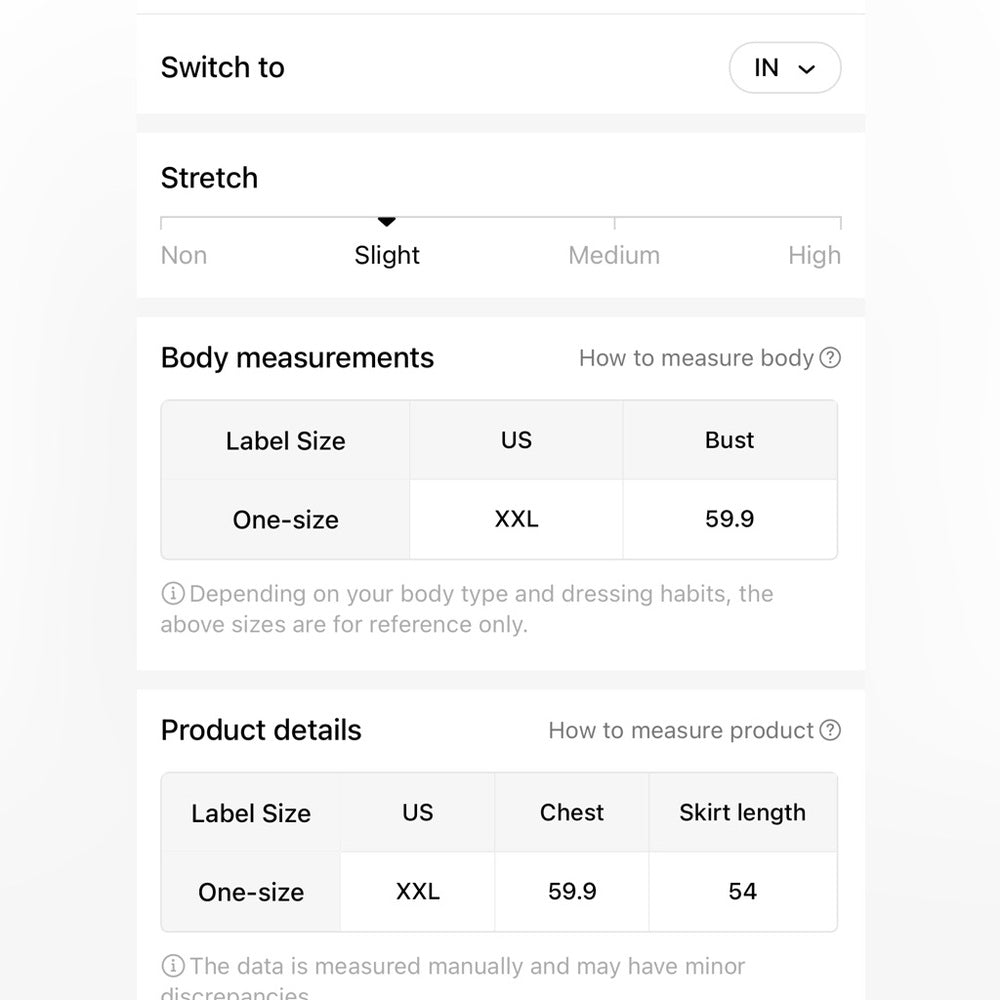This screenshot has height=1000, width=1000.
Task: Click the XXL cell in Product details
Action: 417,891
